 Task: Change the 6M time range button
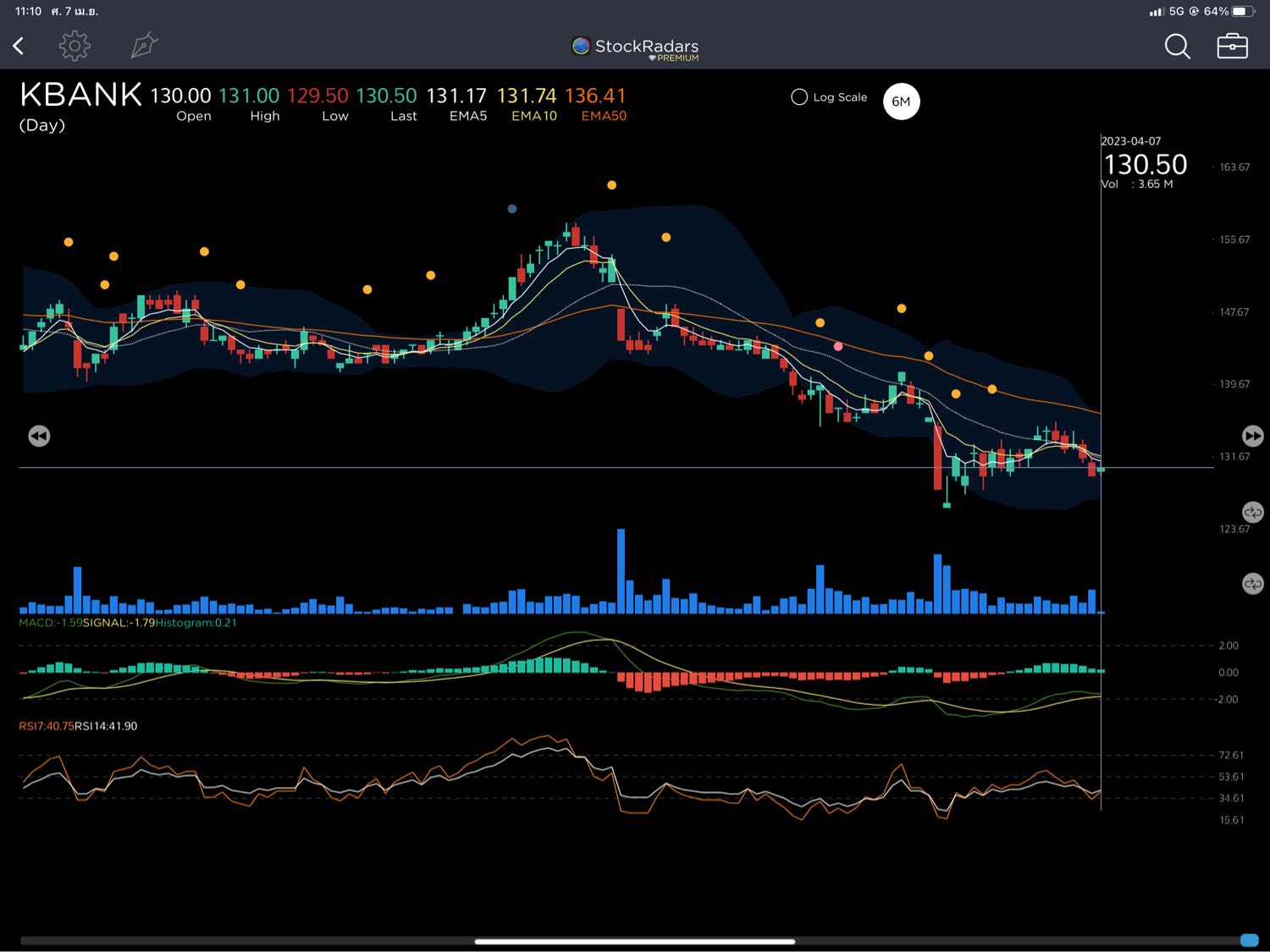pos(901,102)
